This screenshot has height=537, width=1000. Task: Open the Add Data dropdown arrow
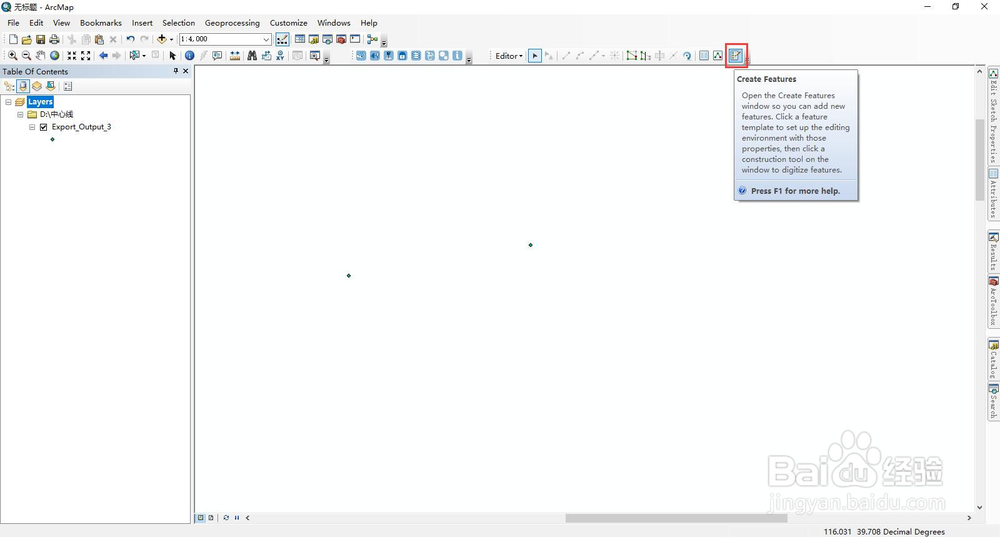[171, 40]
